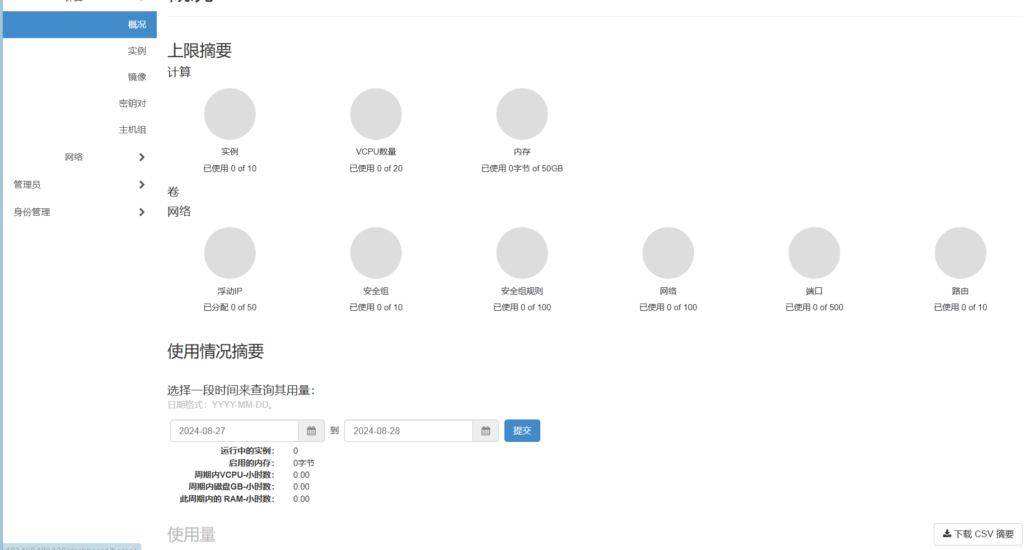Click the 浮动IP quota pie chart
The height and width of the screenshot is (550, 1024).
click(x=230, y=253)
